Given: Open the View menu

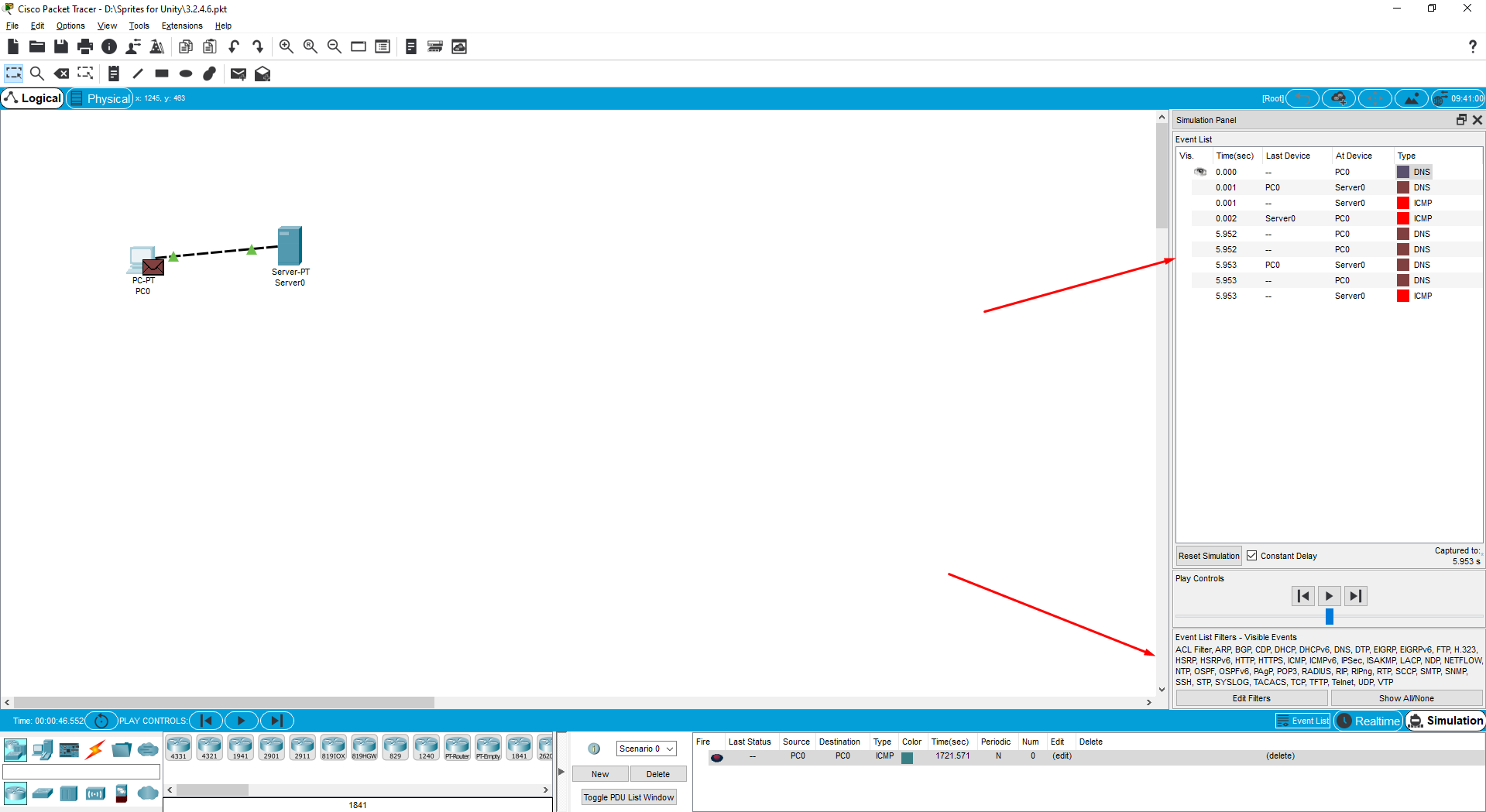Looking at the screenshot, I should click(107, 26).
